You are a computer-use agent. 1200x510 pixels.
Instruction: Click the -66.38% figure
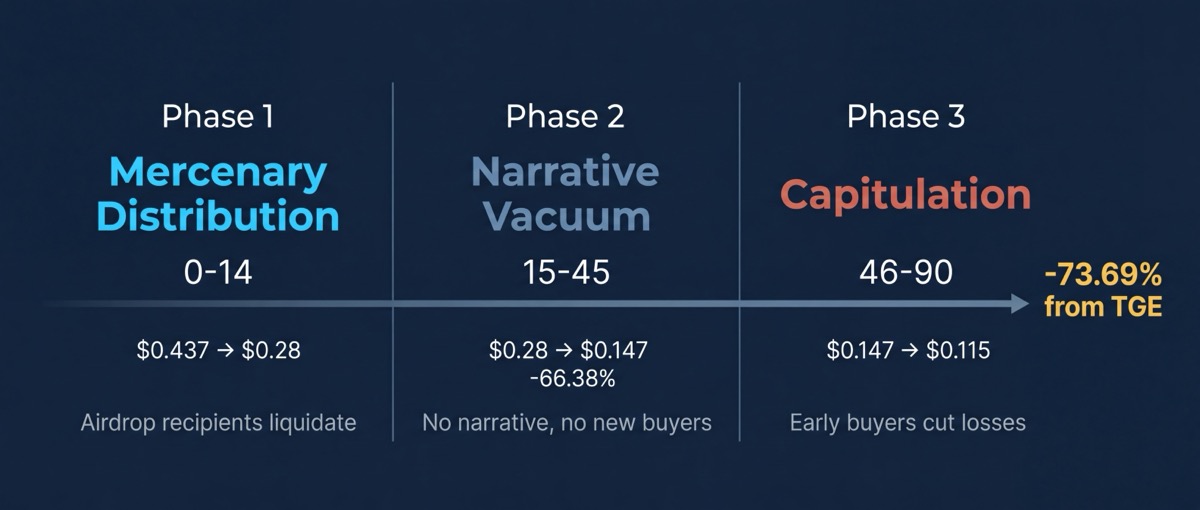tap(568, 380)
